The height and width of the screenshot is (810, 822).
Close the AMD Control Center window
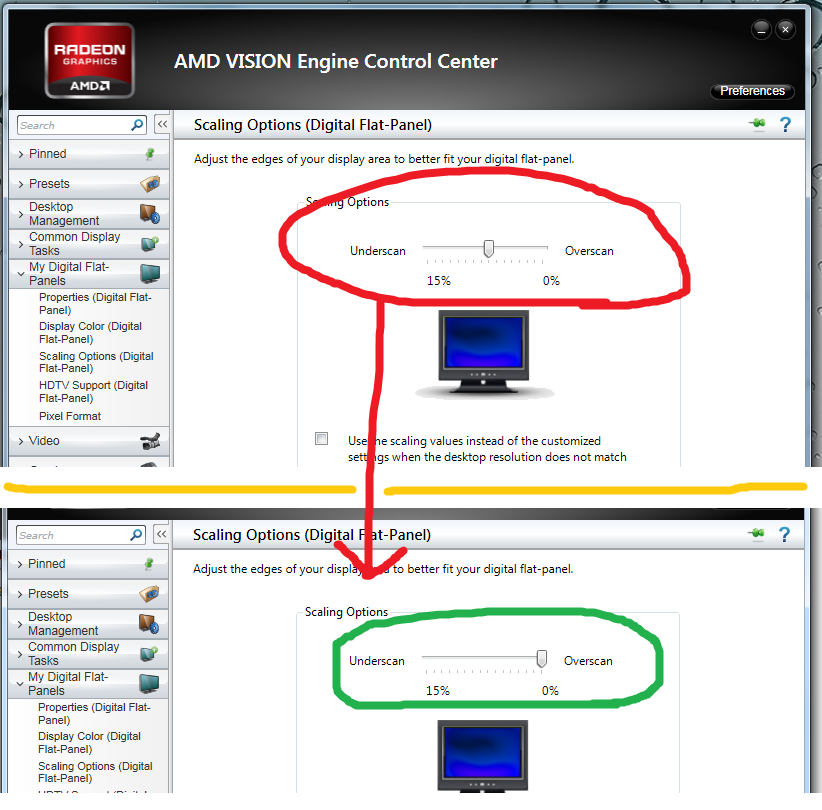[785, 30]
